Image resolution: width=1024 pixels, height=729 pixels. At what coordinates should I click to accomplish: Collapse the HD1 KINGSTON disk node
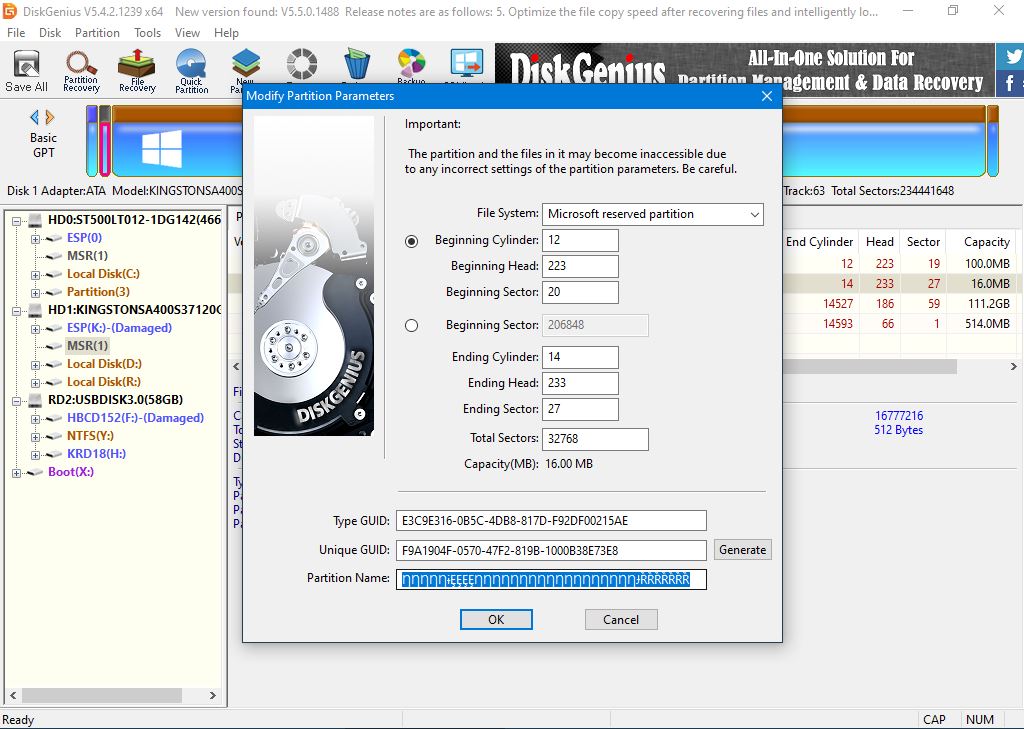point(17,310)
